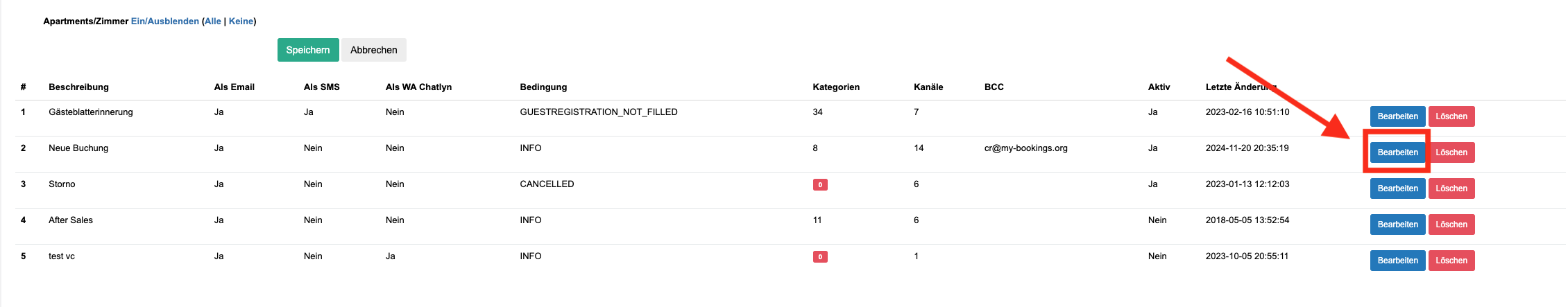Click Löschen for Neue Buchung
Screen dimensions: 1568x307
pos(1451,152)
